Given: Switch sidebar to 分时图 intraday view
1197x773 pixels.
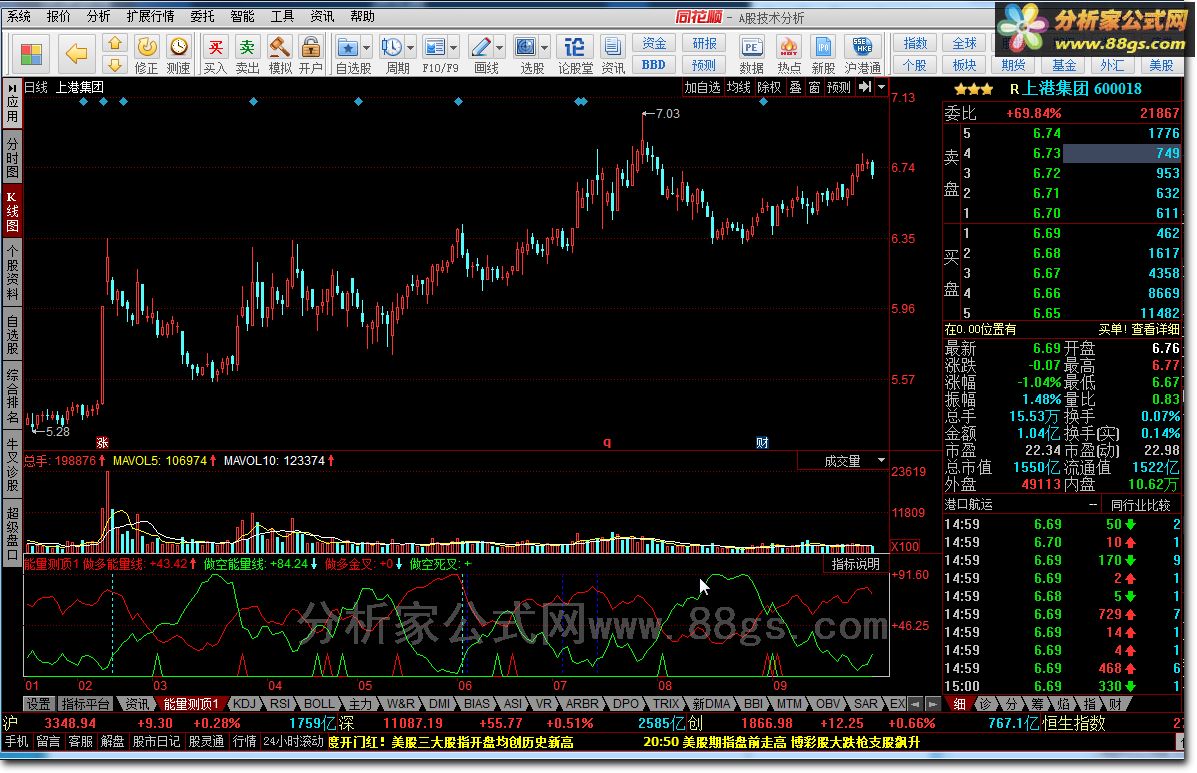Looking at the screenshot, I should point(12,156).
